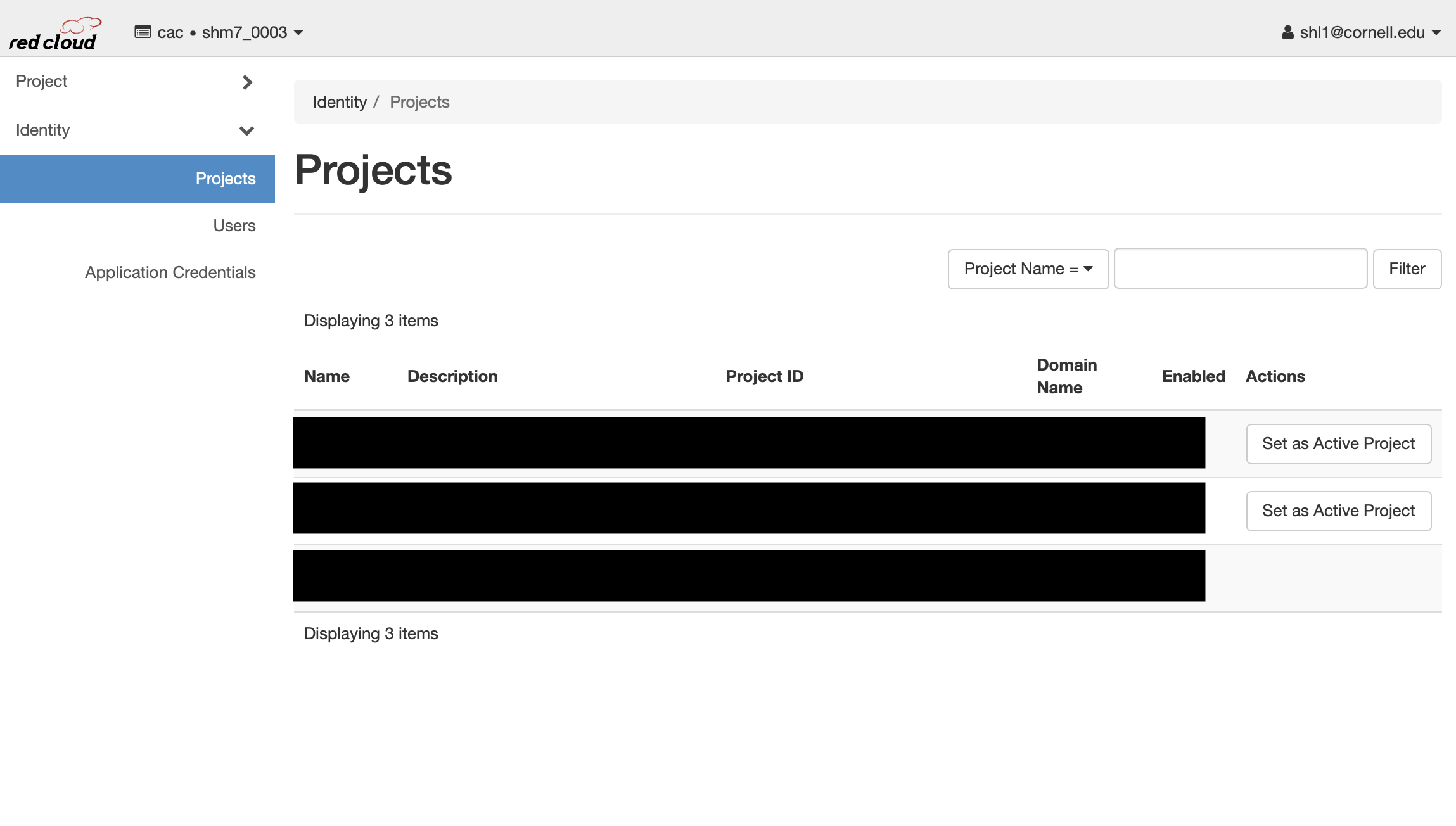The height and width of the screenshot is (826, 1456).
Task: Click the user profile dropdown arrow
Action: 1437,32
